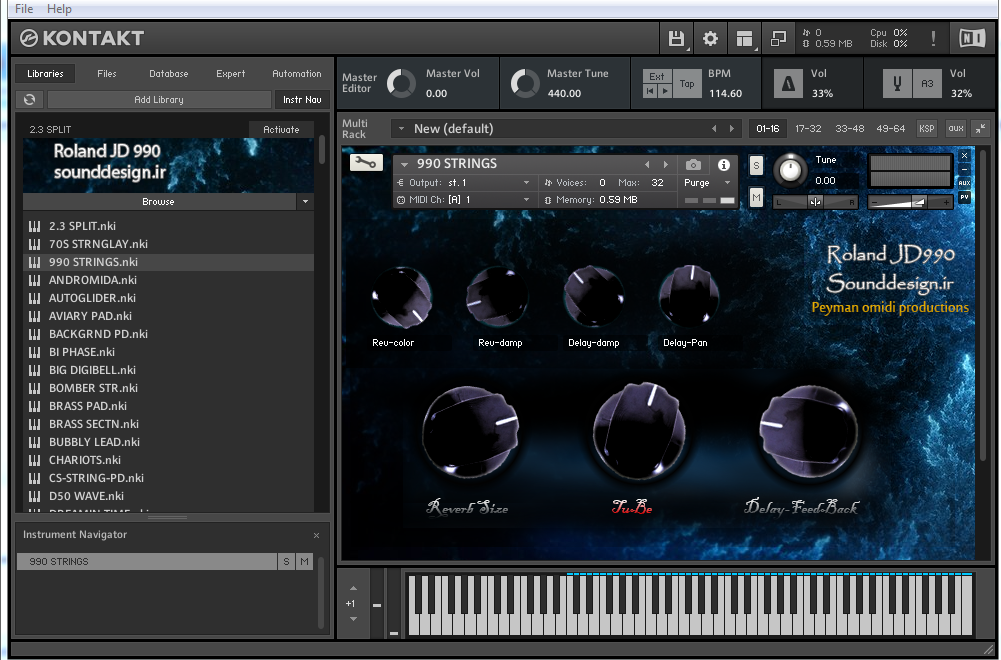Switch rack page to 17-32
This screenshot has height=660, width=1001.
click(808, 129)
